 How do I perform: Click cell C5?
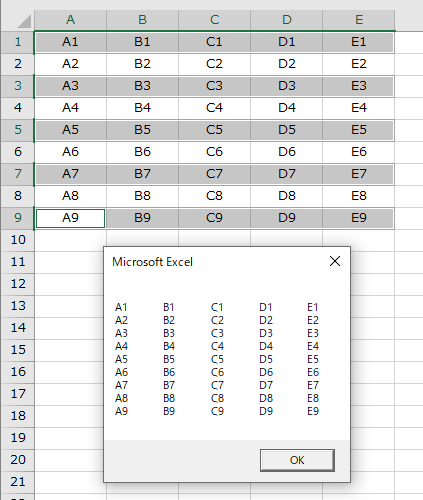214,130
